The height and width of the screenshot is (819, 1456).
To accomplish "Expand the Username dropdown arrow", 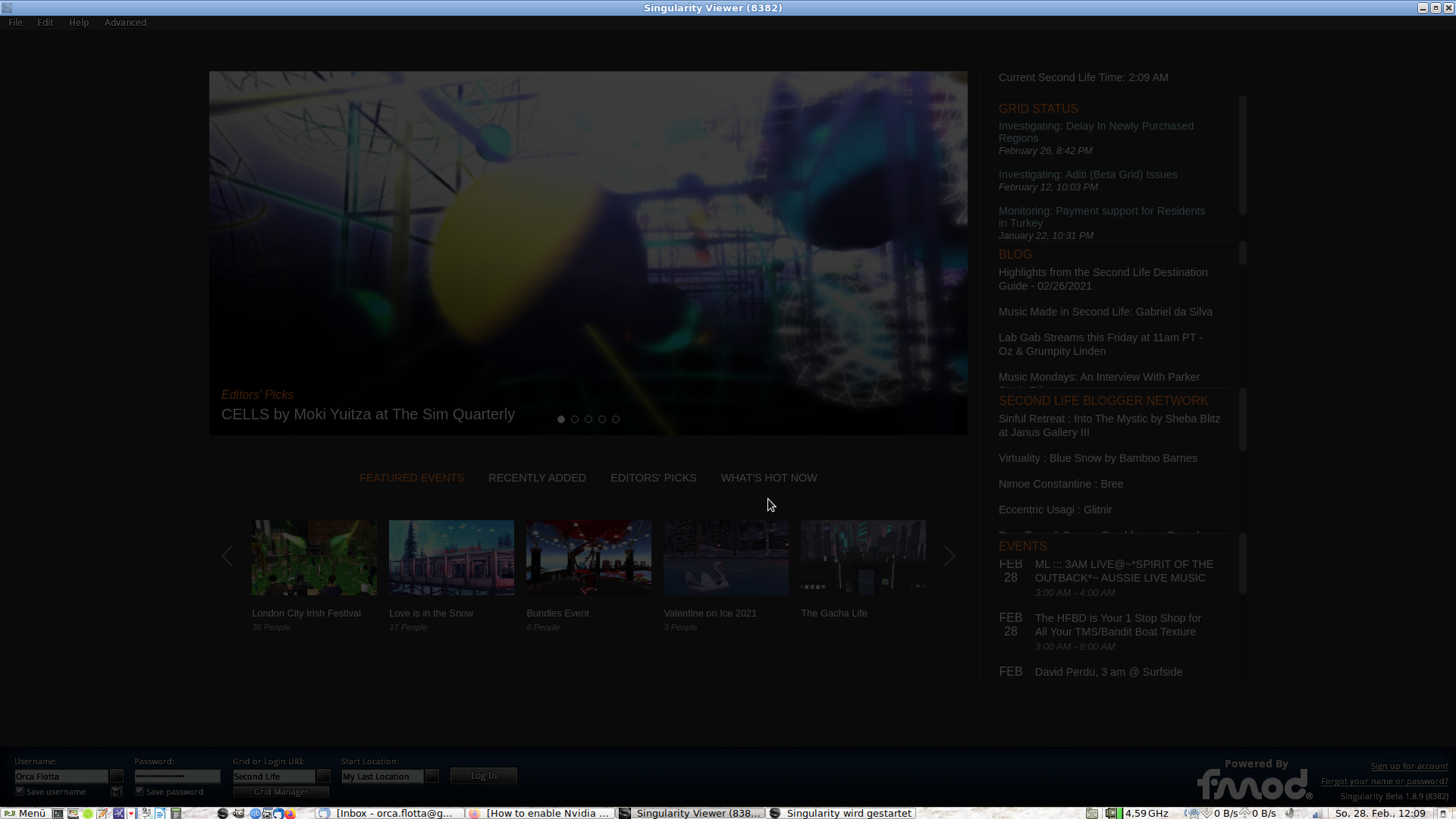I will [116, 776].
